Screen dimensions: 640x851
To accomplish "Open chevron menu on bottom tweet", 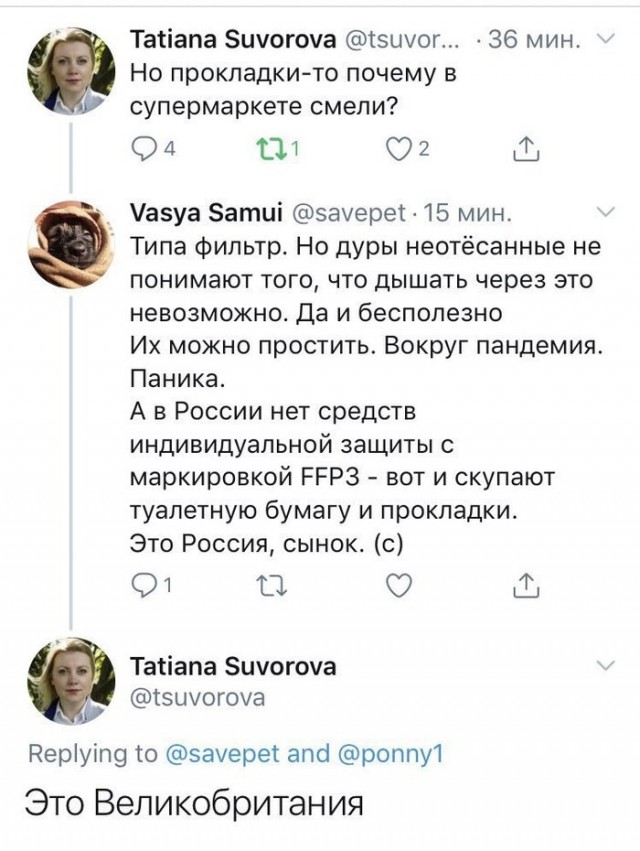I will pos(606,665).
